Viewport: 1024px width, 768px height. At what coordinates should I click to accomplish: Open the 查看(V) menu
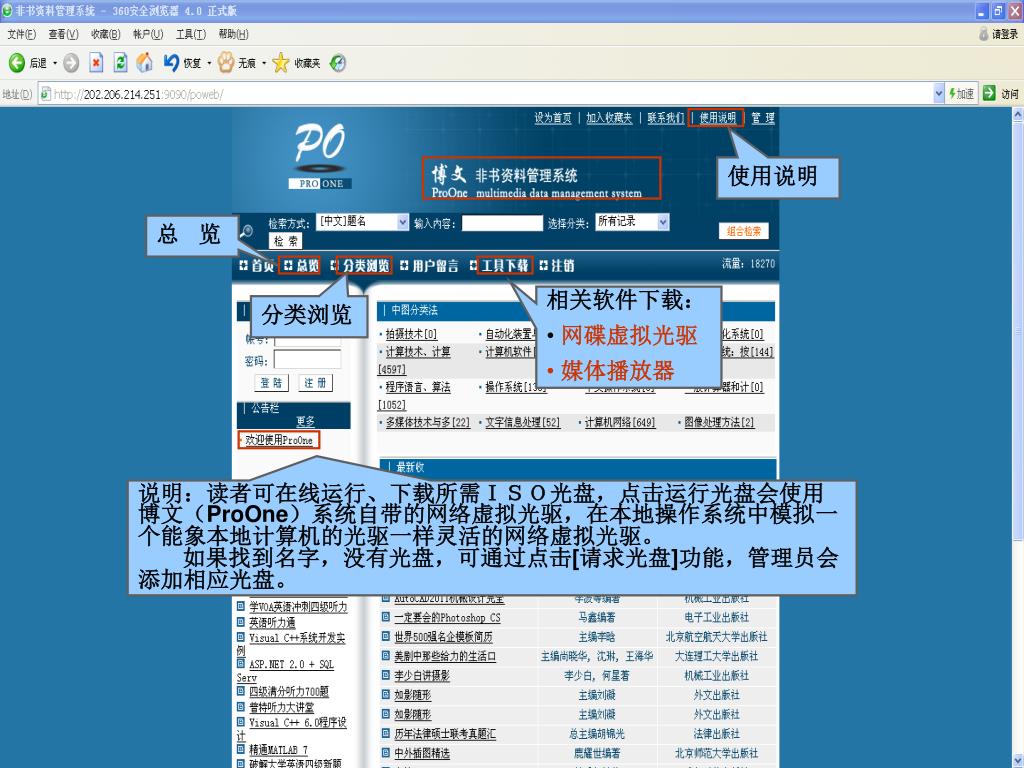point(63,34)
